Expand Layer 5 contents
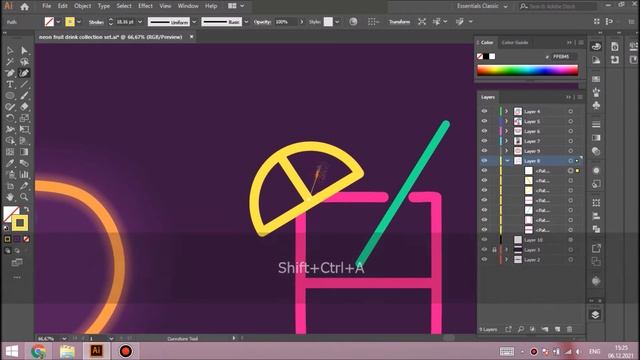The height and width of the screenshot is (360, 640). (x=507, y=121)
